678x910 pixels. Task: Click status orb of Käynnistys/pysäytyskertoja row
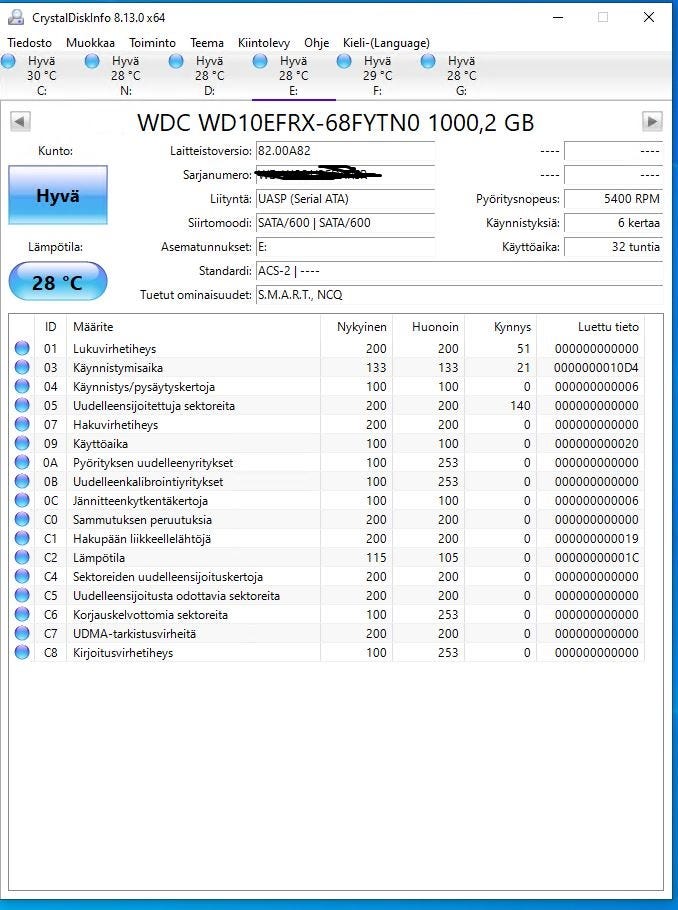pos(22,386)
